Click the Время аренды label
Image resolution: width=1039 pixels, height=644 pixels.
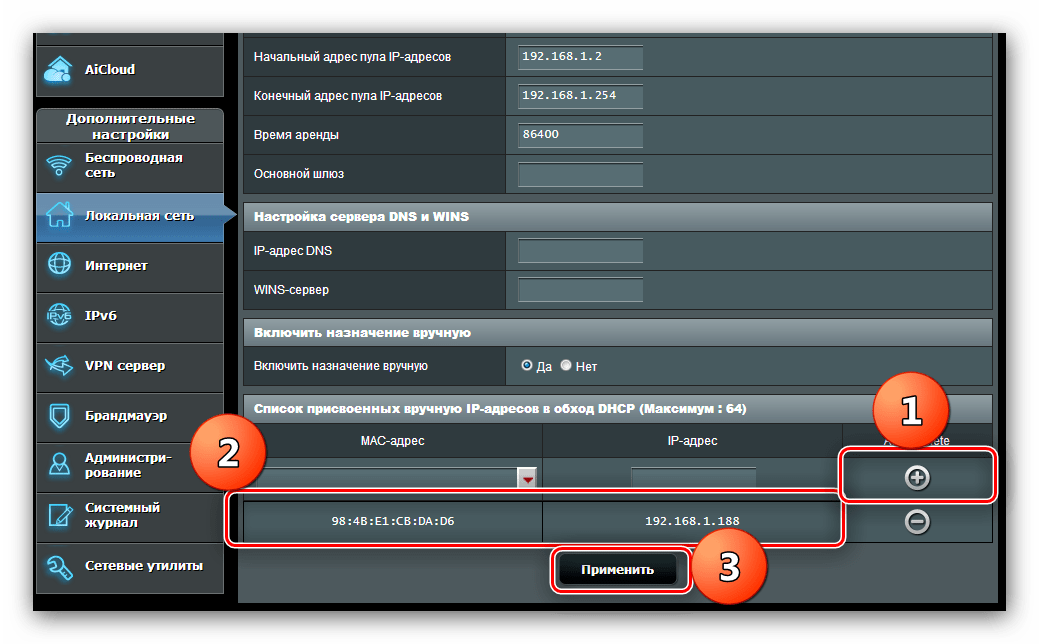point(296,134)
